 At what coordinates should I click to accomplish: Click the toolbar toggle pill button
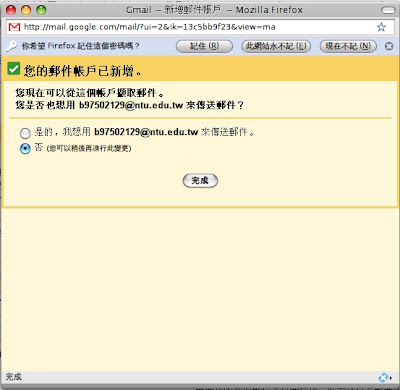(388, 10)
